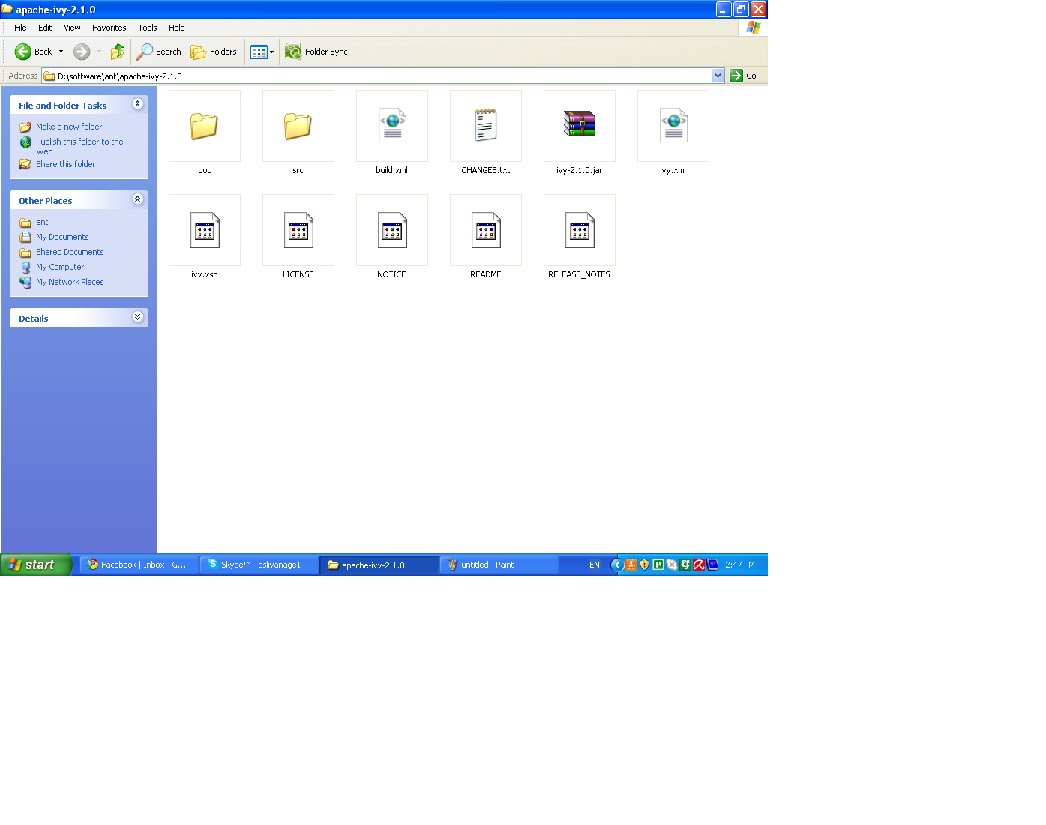Image resolution: width=1046 pixels, height=825 pixels.
Task: Expand the Details panel
Action: (x=137, y=317)
